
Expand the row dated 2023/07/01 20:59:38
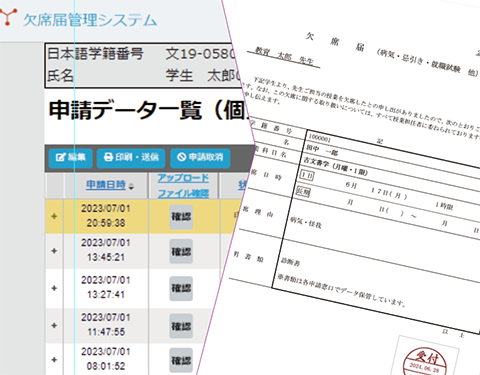coord(54,216)
